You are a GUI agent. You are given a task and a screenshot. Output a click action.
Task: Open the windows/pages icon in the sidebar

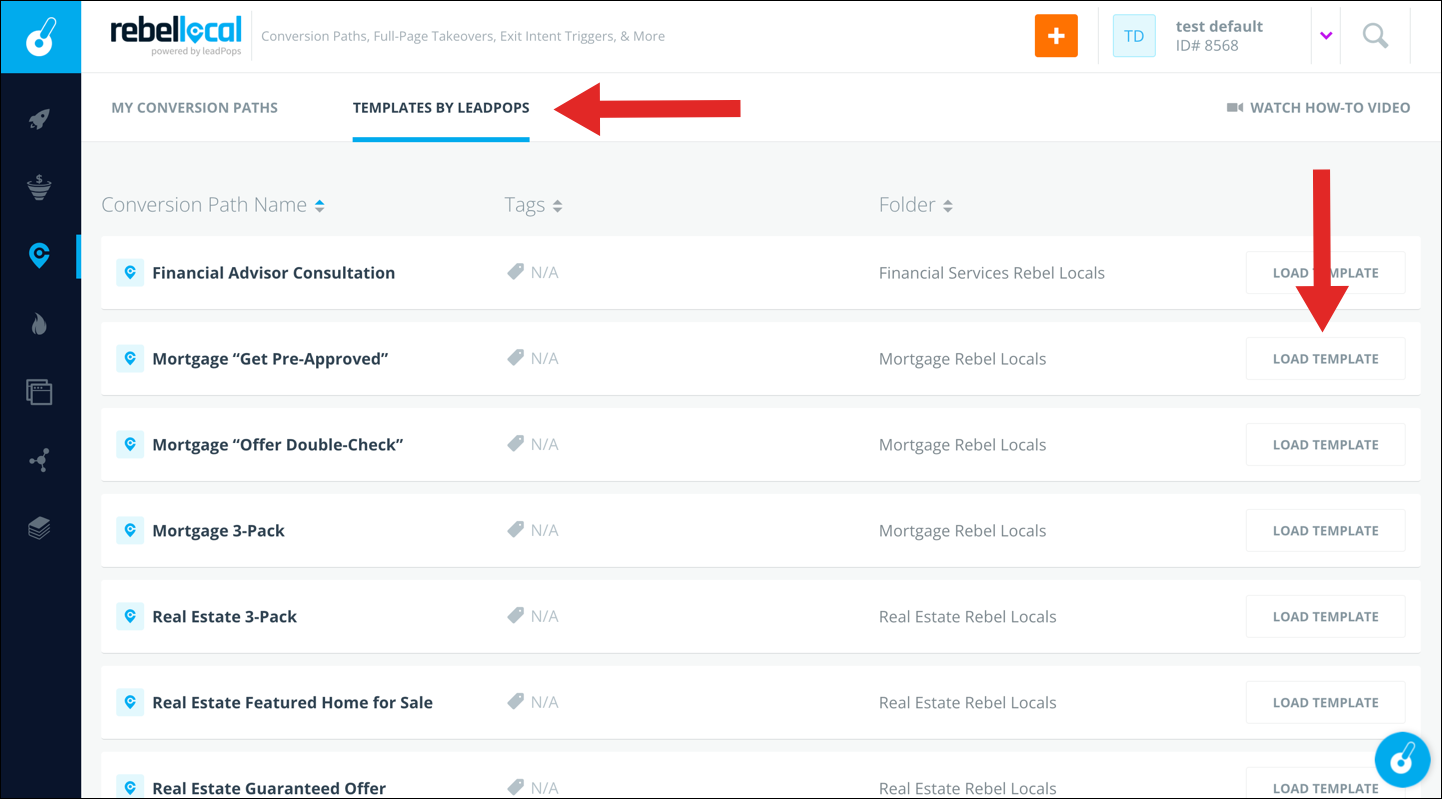[x=39, y=392]
